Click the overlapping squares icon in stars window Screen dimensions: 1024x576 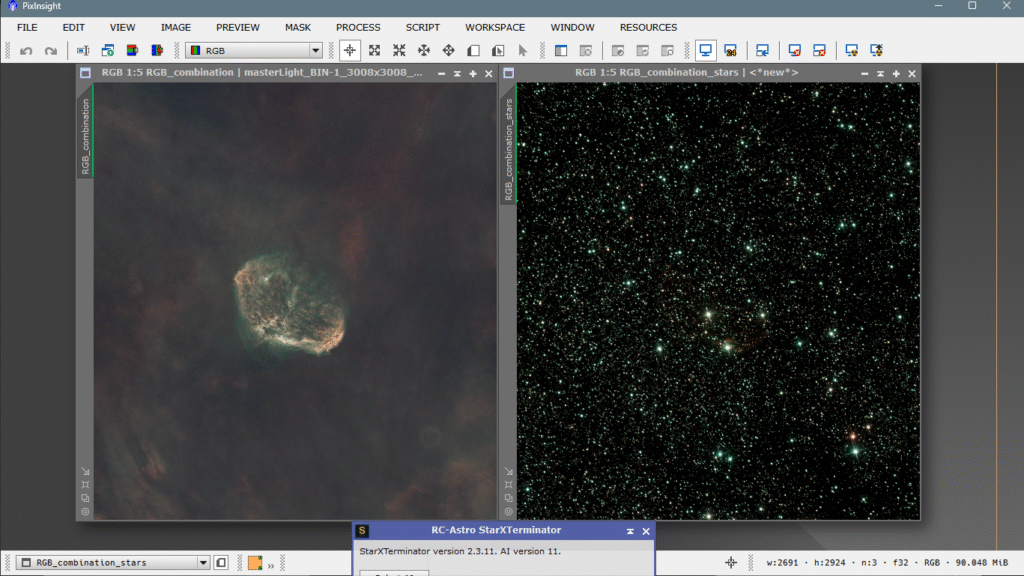coord(509,498)
